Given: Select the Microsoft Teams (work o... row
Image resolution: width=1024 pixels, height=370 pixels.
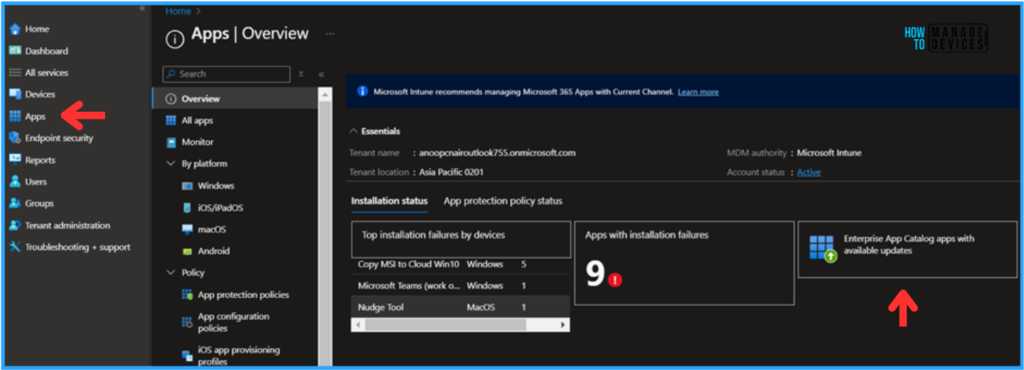Looking at the screenshot, I should (460, 285).
